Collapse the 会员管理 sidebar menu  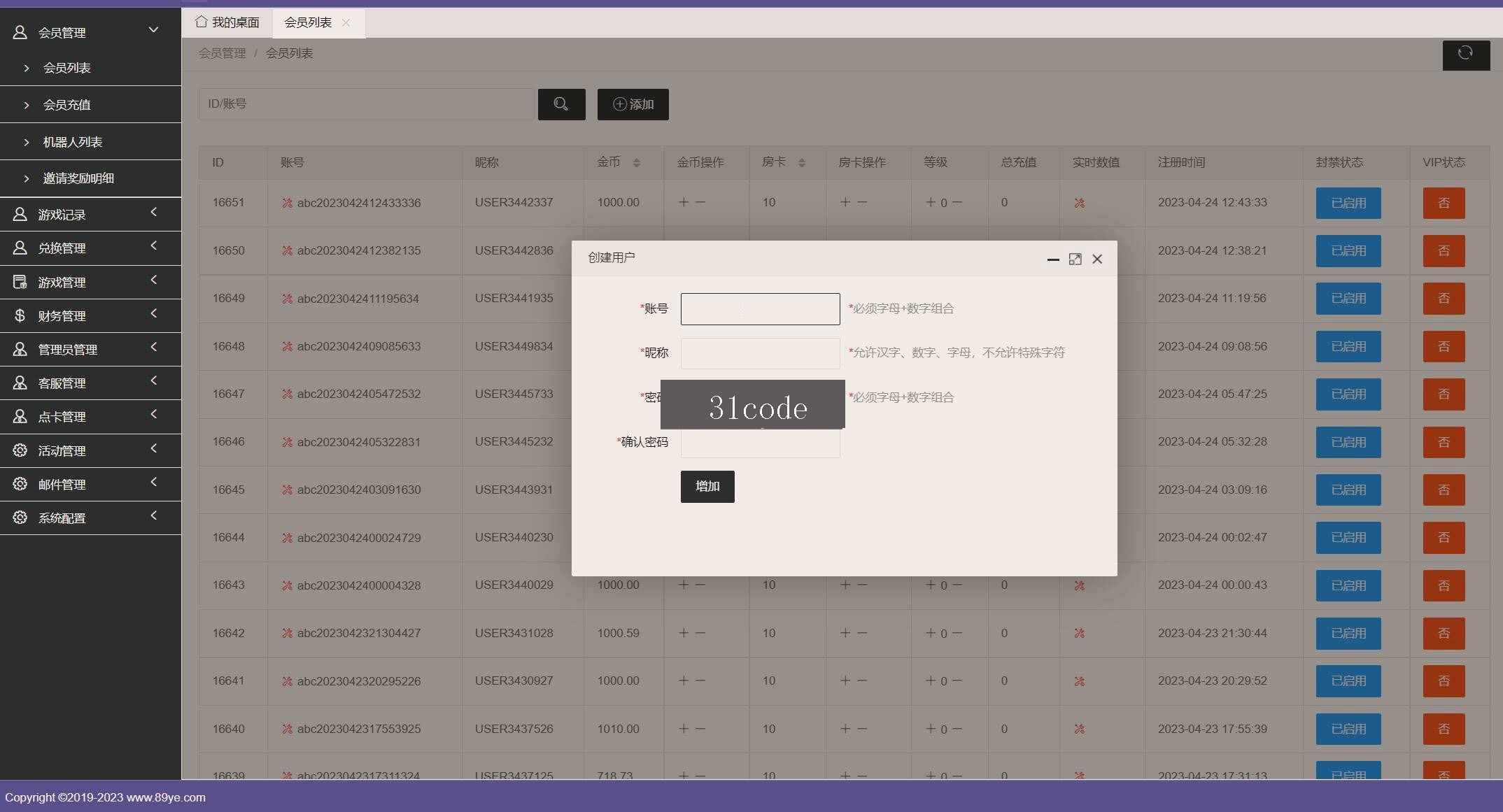90,32
